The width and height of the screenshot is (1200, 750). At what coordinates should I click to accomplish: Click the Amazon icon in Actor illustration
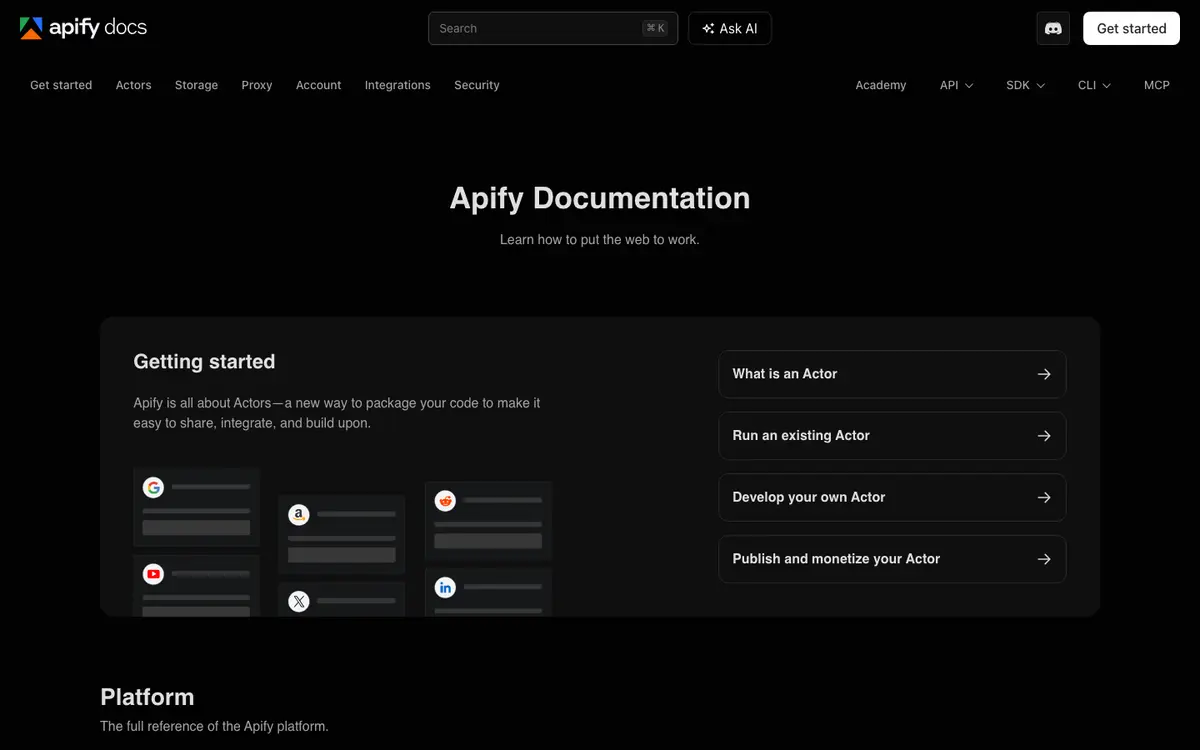(299, 515)
